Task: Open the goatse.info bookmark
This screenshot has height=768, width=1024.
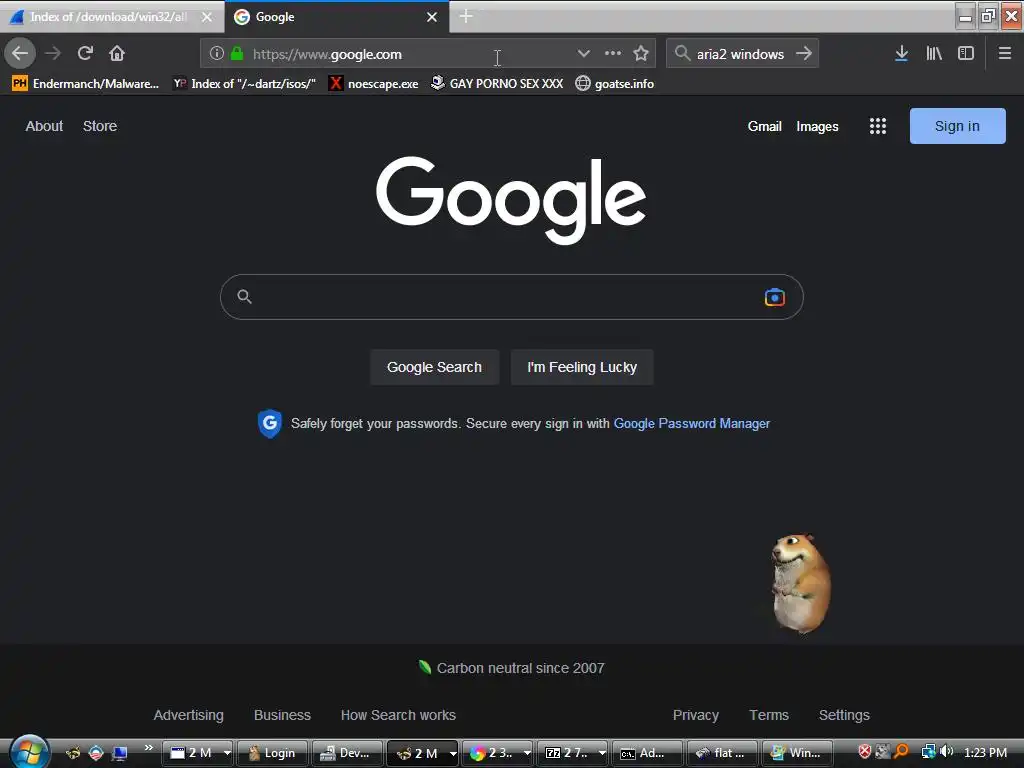Action: pos(615,84)
